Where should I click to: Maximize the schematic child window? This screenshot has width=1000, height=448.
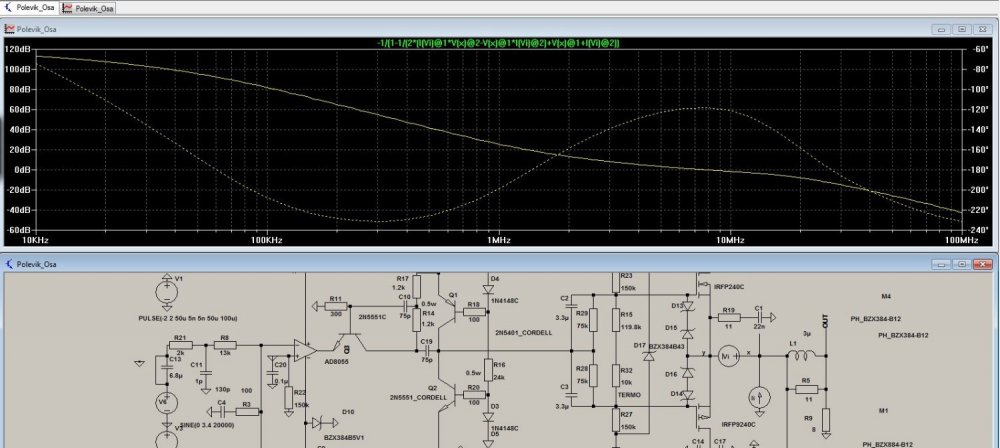[x=963, y=264]
